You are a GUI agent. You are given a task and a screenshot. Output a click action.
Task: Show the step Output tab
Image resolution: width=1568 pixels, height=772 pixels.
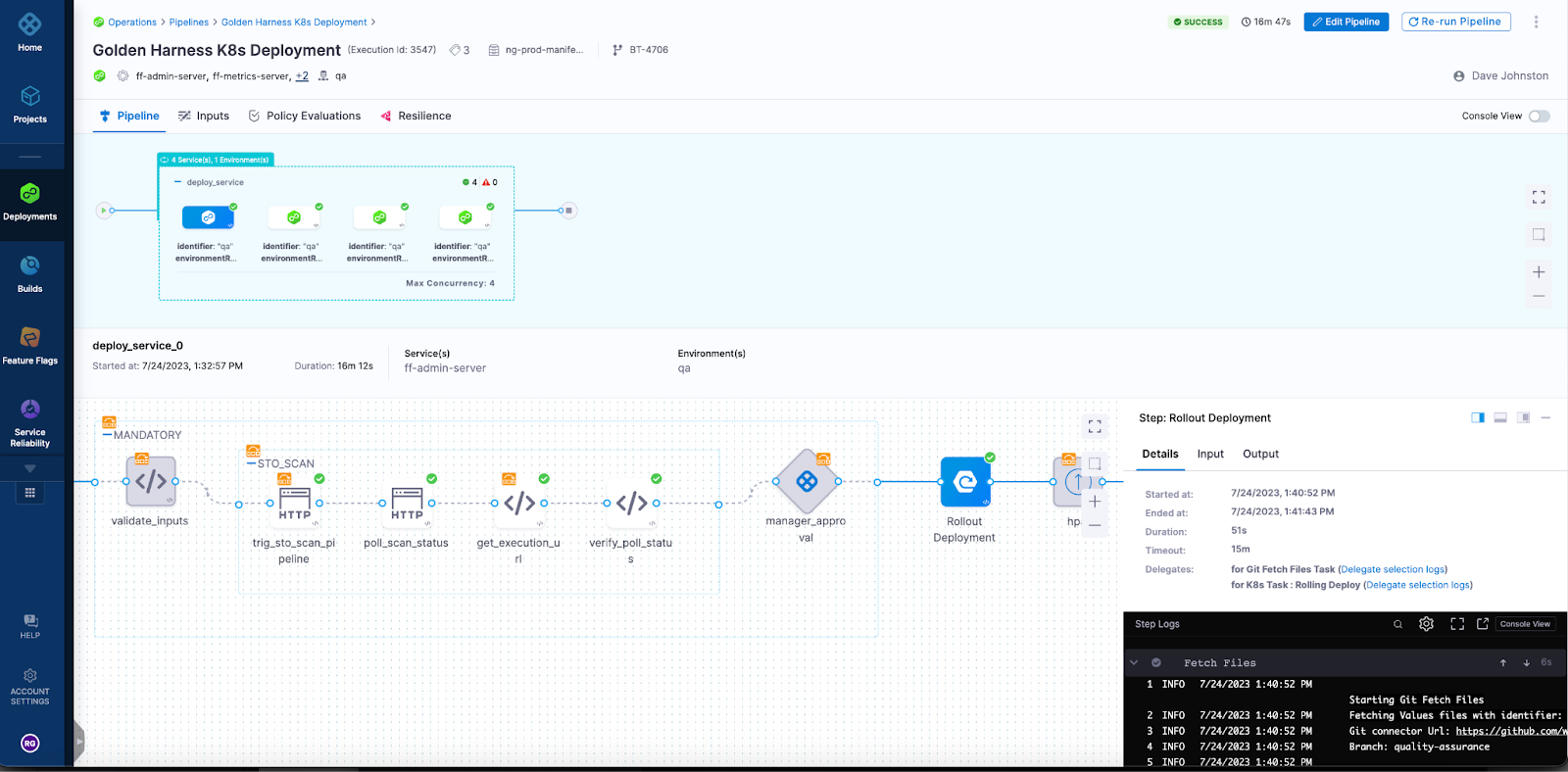[1260, 454]
